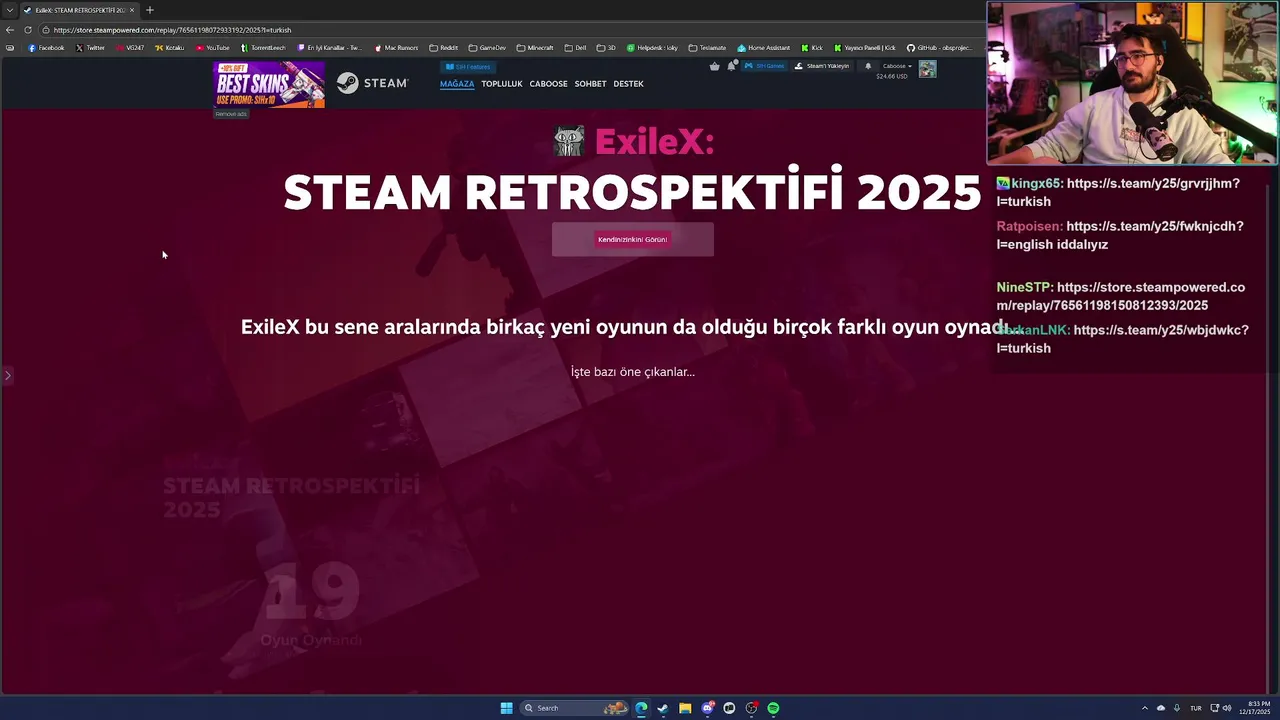The image size is (1280, 720).
Task: Show hidden system tray icons
Action: 1146,708
